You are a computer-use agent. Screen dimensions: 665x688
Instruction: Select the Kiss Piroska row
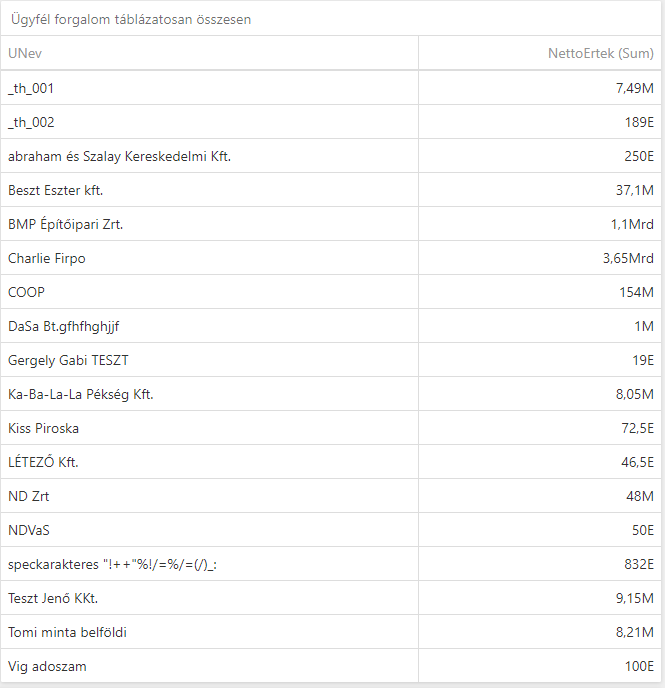[43, 428]
